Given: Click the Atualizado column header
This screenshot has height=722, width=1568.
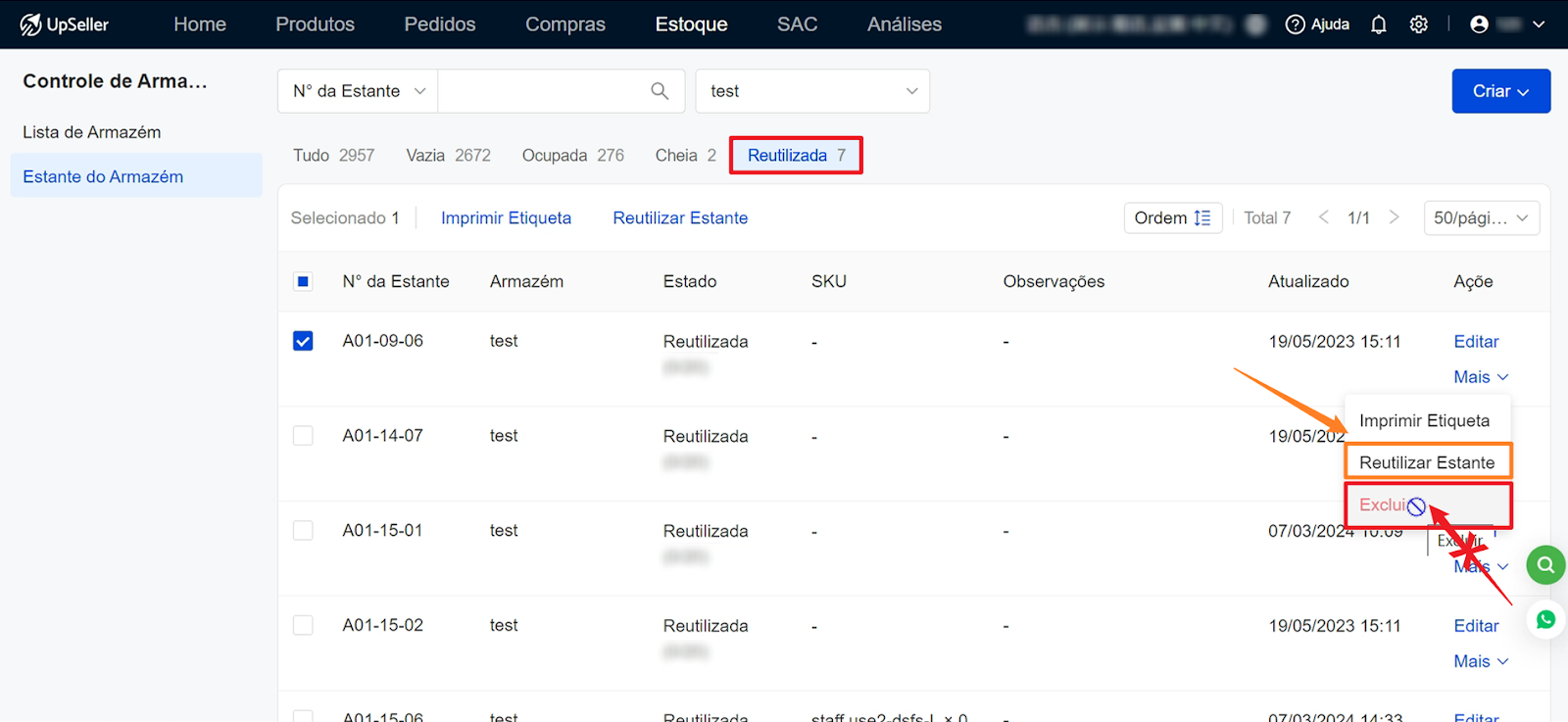Looking at the screenshot, I should tap(1308, 282).
